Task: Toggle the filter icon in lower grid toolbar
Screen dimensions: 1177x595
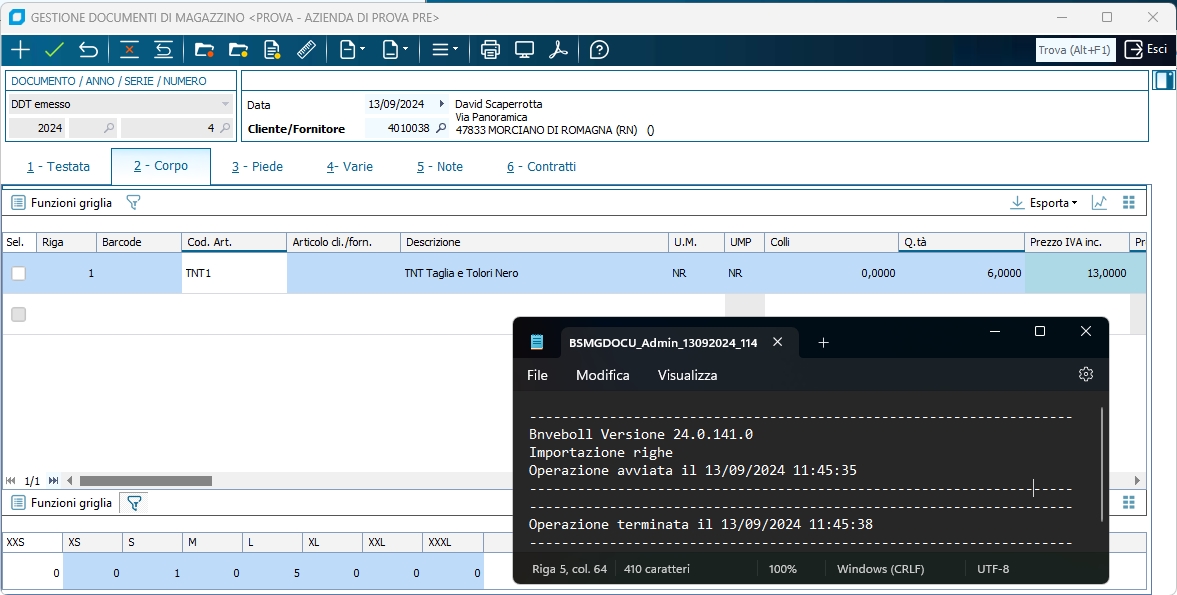Action: (x=134, y=503)
